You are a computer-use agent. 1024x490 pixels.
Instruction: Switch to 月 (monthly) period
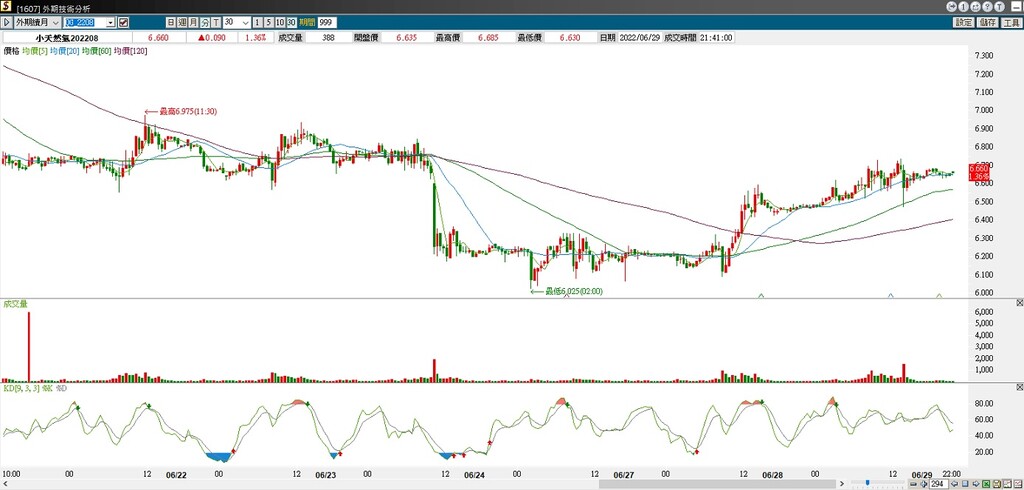pyautogui.click(x=193, y=22)
